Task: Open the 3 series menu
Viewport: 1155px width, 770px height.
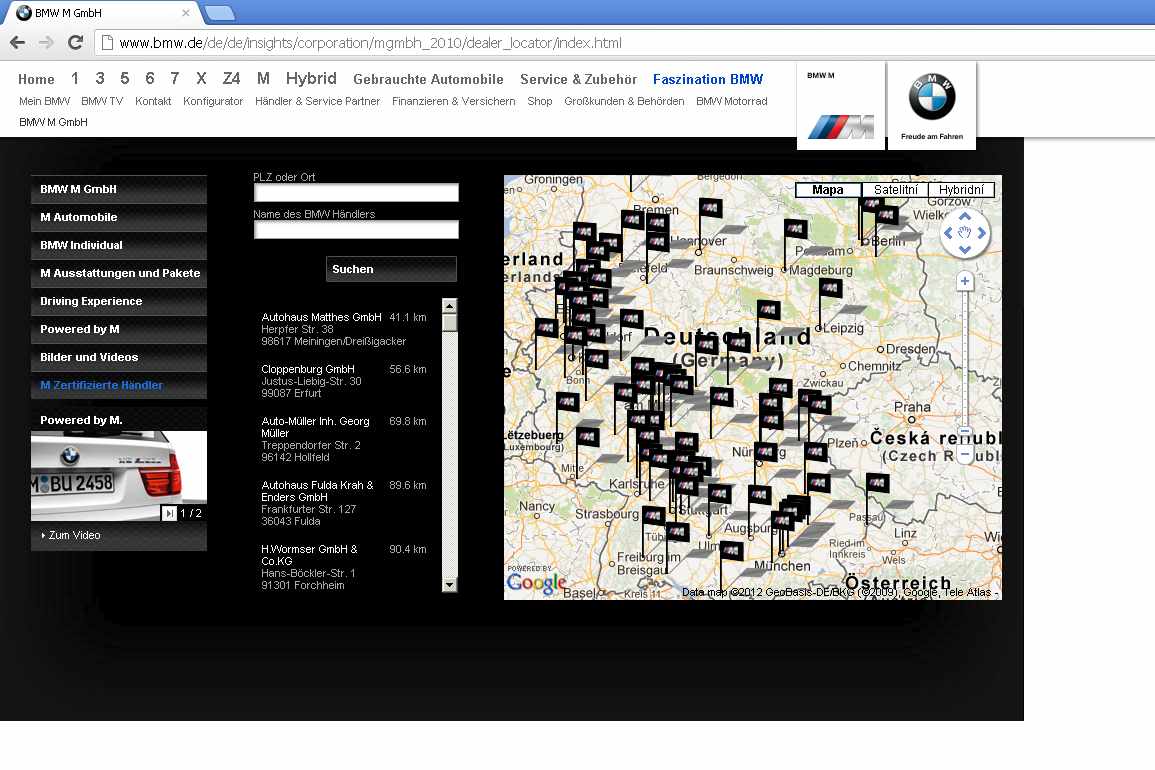Action: point(99,78)
